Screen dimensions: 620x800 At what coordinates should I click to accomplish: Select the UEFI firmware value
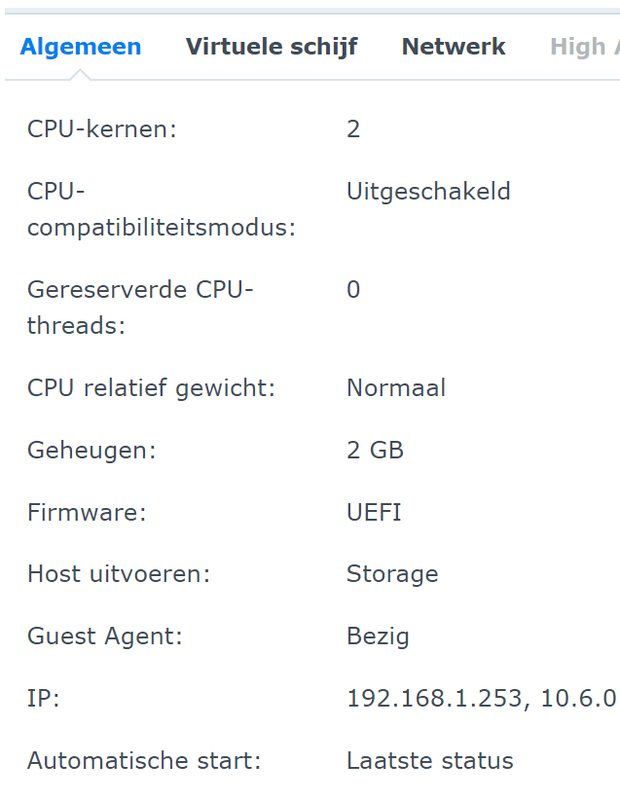(x=373, y=512)
